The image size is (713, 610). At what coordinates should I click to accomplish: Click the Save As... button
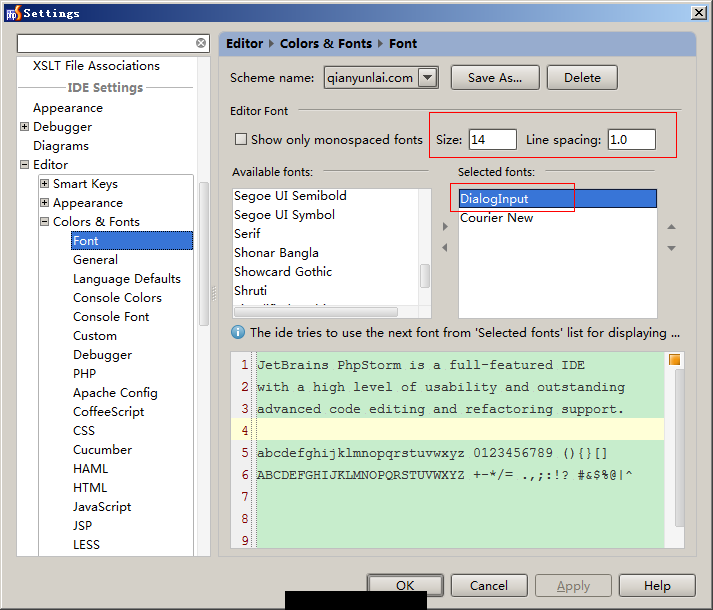(x=495, y=77)
